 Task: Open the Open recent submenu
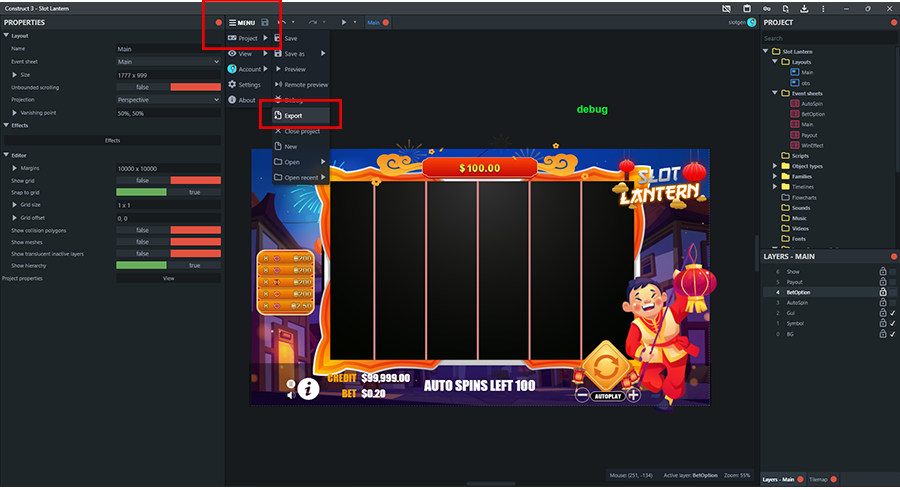coord(301,177)
